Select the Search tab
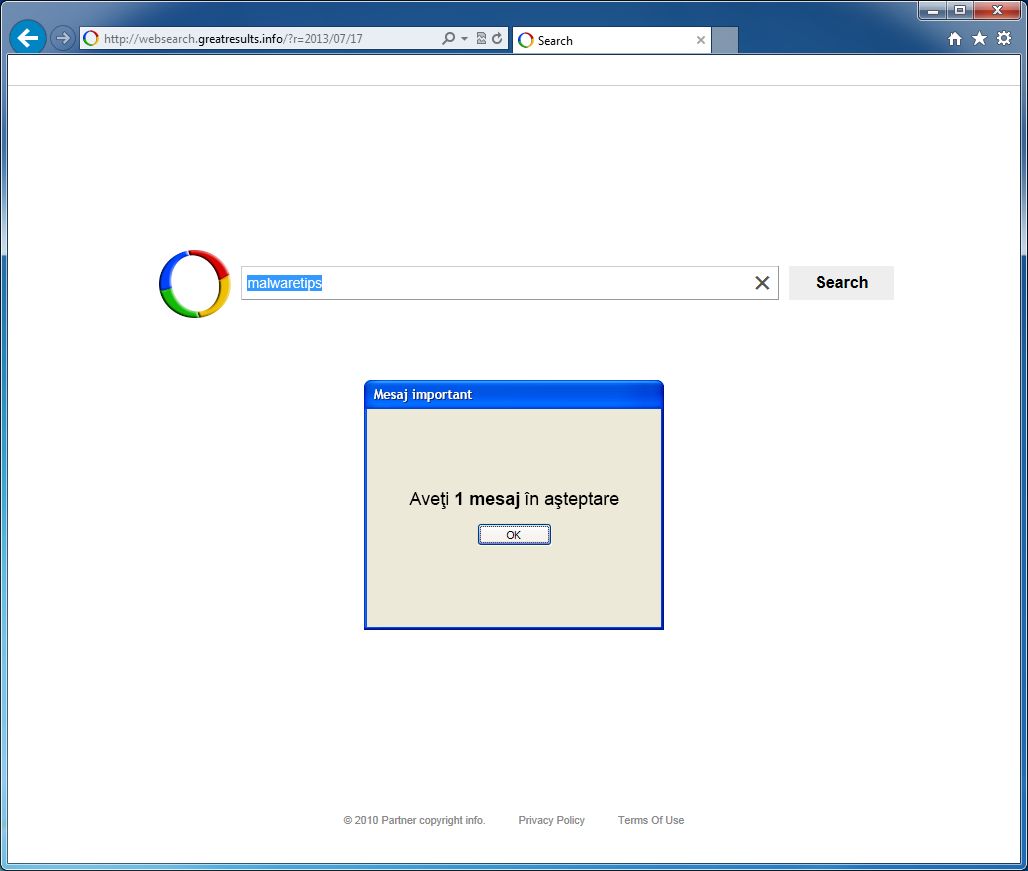Screen dimensions: 1028x871 [603, 40]
